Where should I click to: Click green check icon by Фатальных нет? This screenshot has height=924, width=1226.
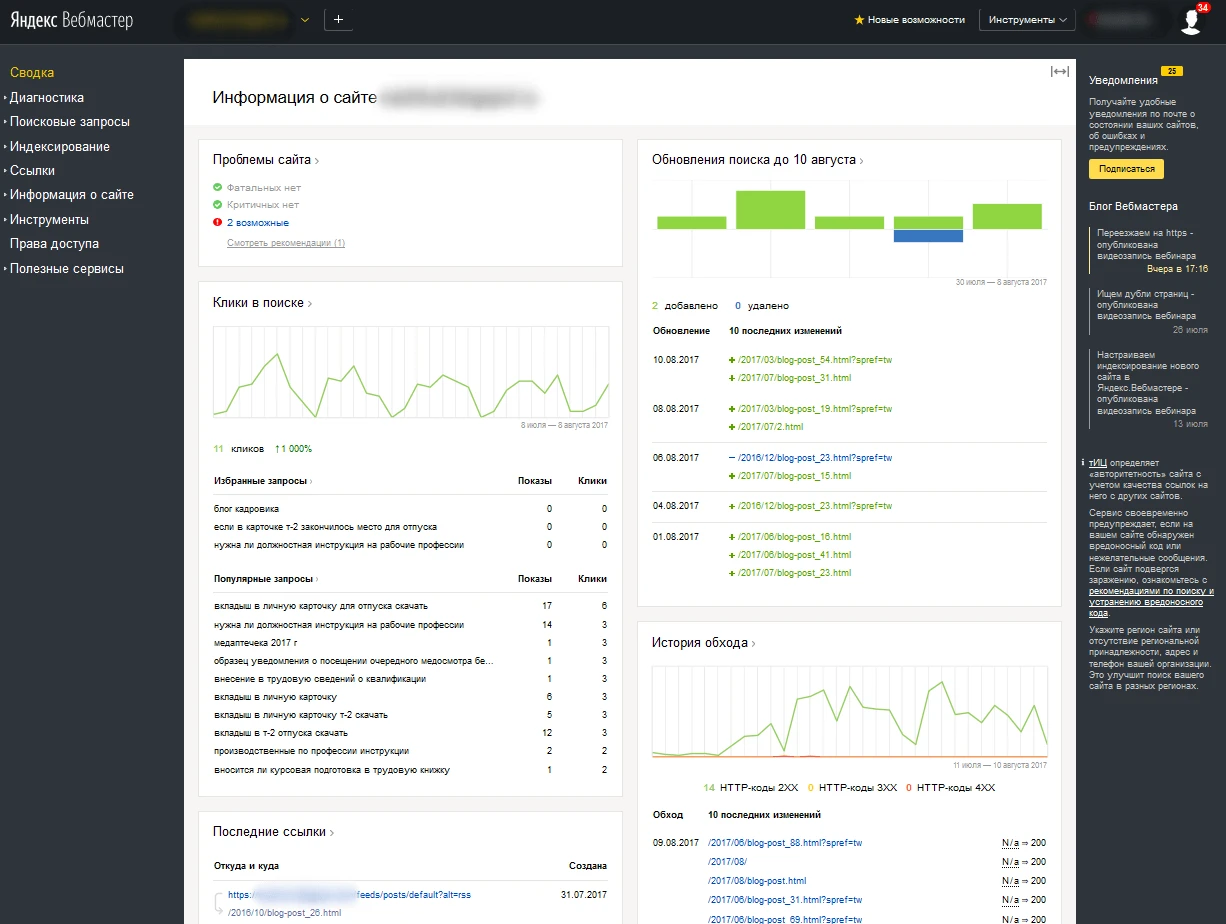(x=217, y=188)
